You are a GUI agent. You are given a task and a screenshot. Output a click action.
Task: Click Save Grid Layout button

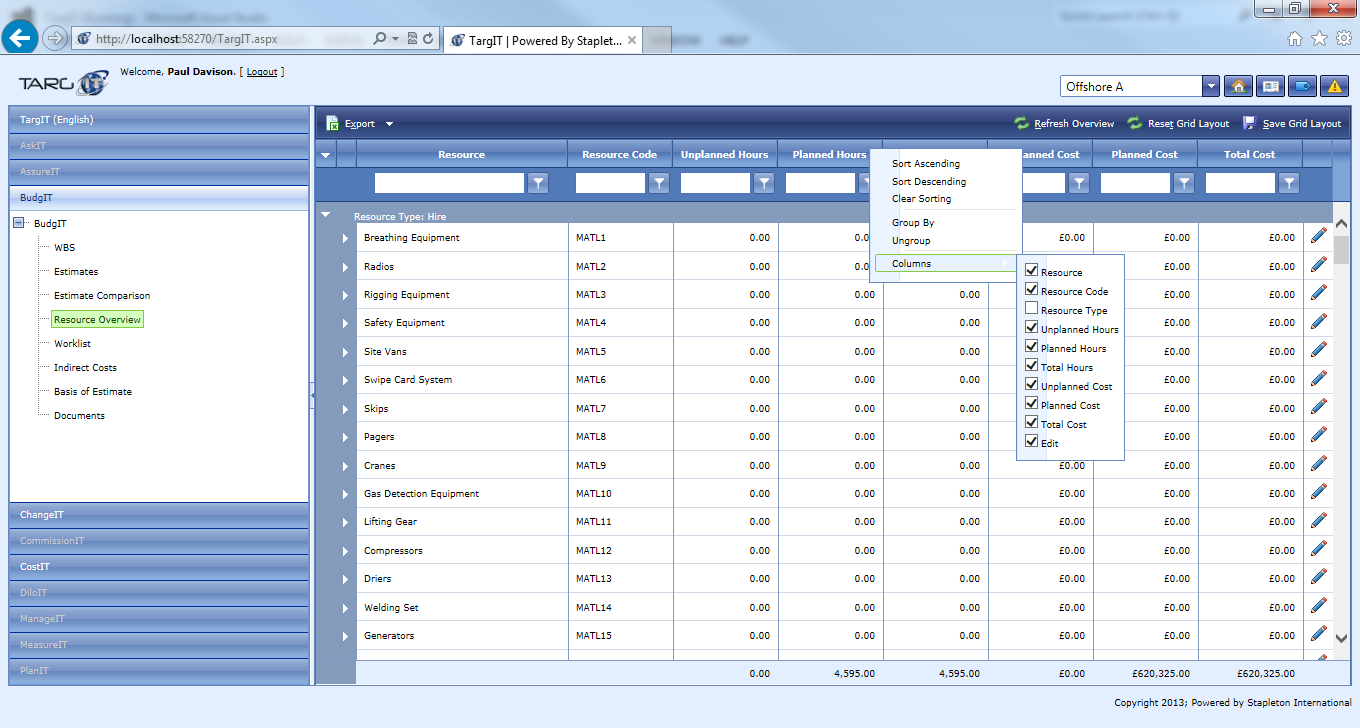[x=1292, y=124]
